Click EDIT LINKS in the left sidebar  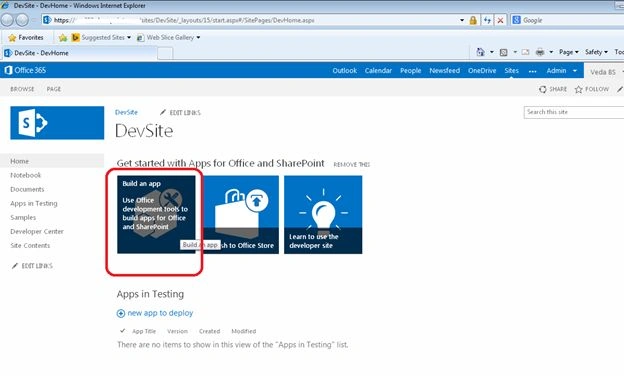tap(32, 266)
